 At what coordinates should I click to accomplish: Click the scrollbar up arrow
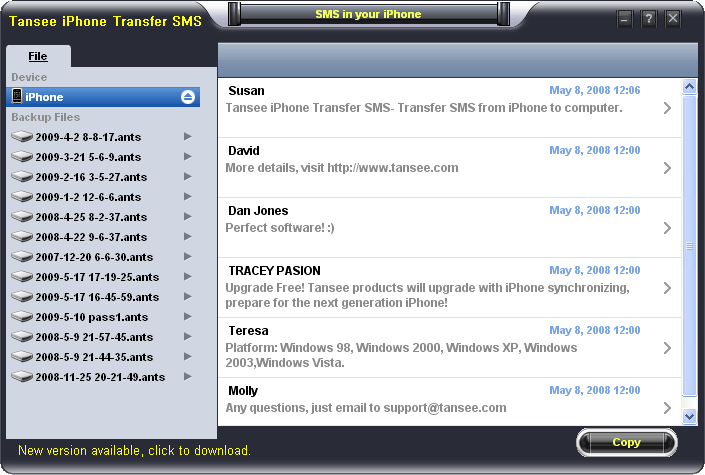[689, 86]
